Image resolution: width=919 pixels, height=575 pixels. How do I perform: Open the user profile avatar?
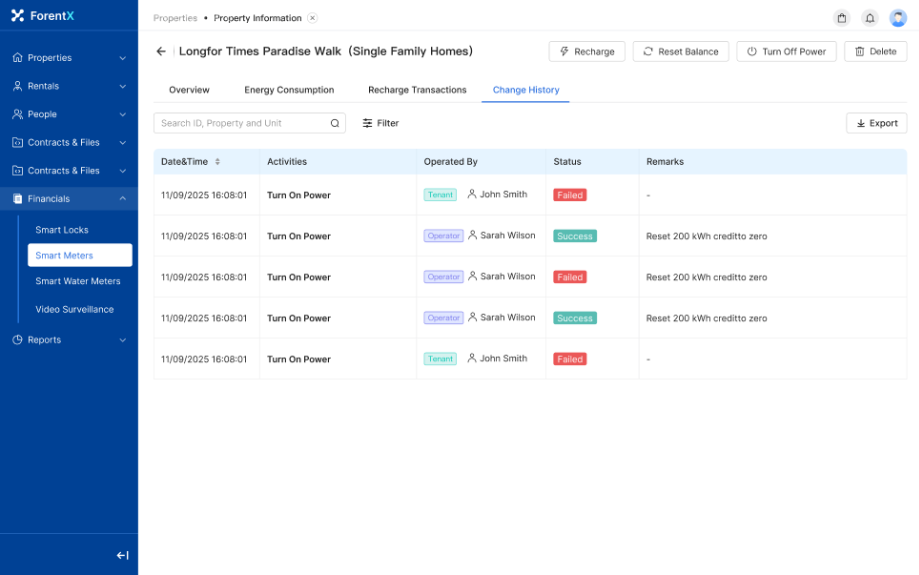pyautogui.click(x=897, y=18)
